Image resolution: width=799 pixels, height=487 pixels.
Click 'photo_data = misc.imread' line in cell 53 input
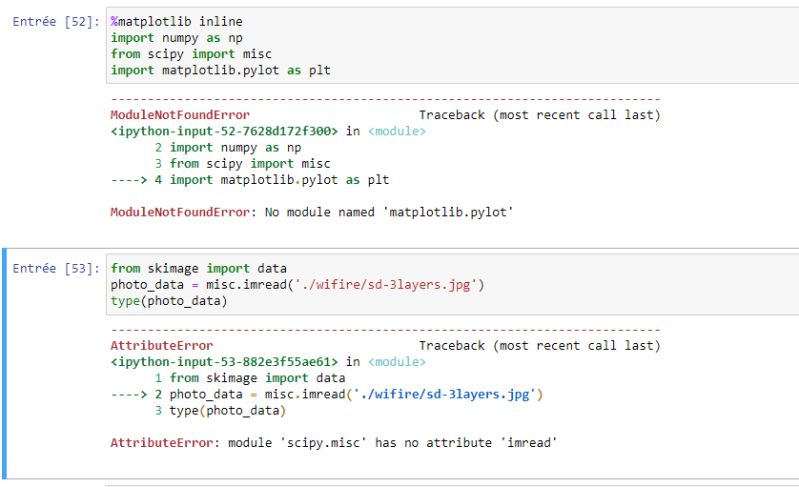298,285
